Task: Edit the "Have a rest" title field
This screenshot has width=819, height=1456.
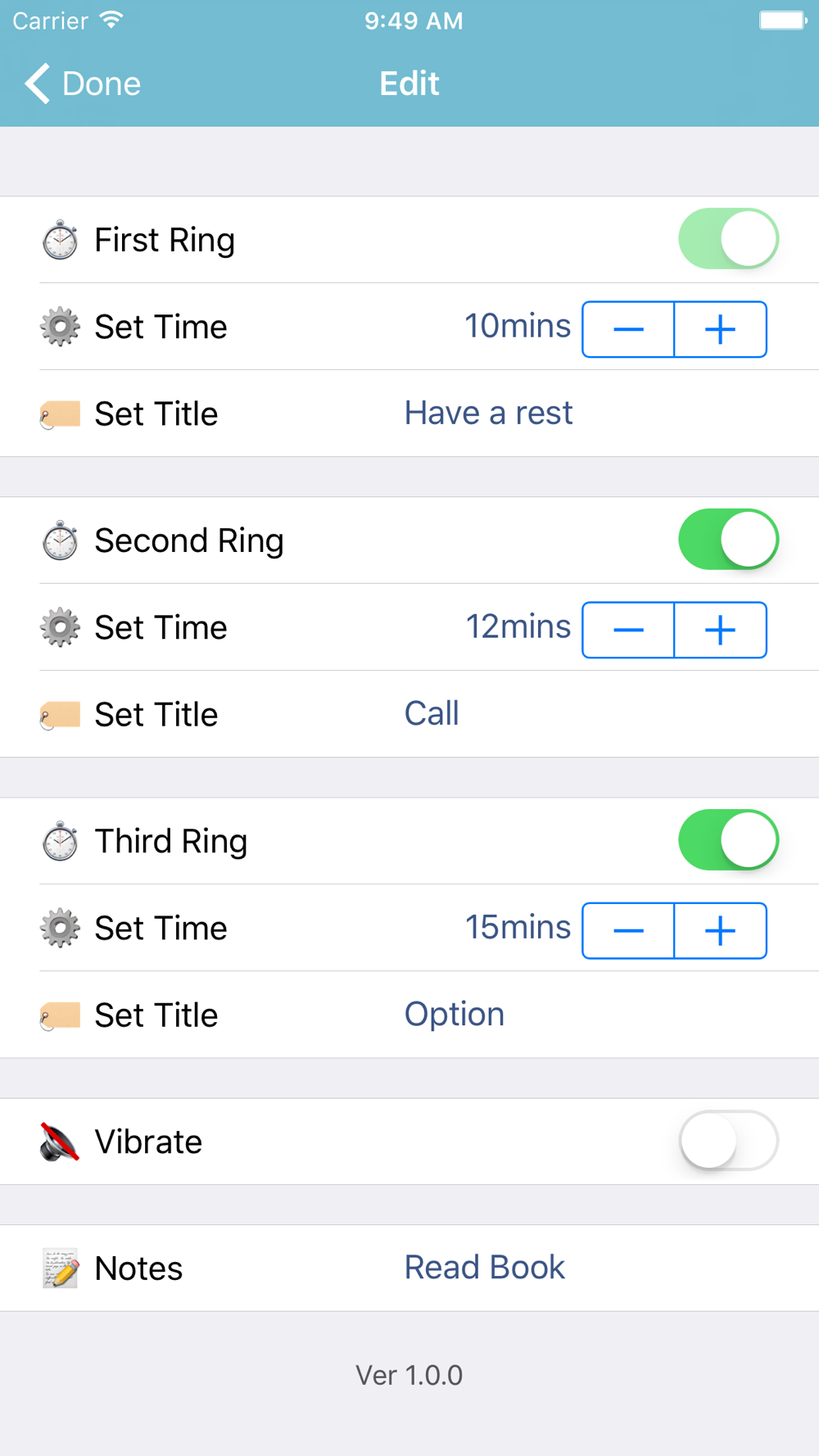Action: click(x=489, y=414)
